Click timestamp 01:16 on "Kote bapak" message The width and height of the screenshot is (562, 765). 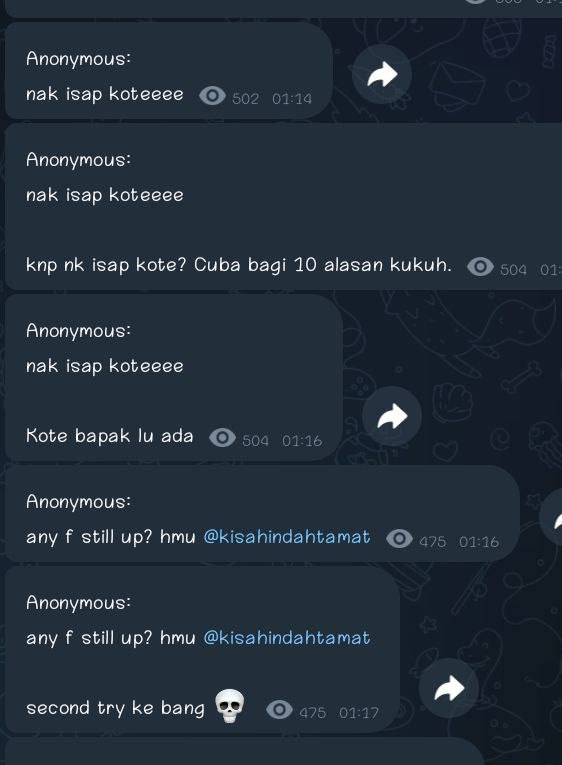tap(302, 441)
